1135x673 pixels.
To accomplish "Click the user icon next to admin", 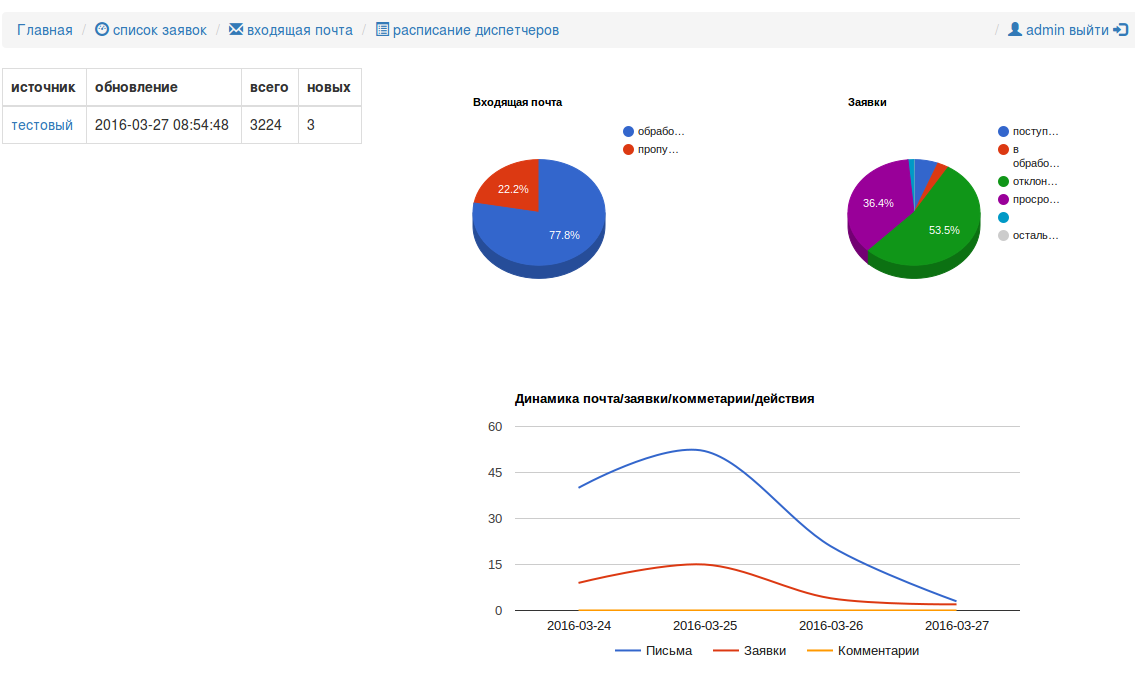I will (1015, 30).
